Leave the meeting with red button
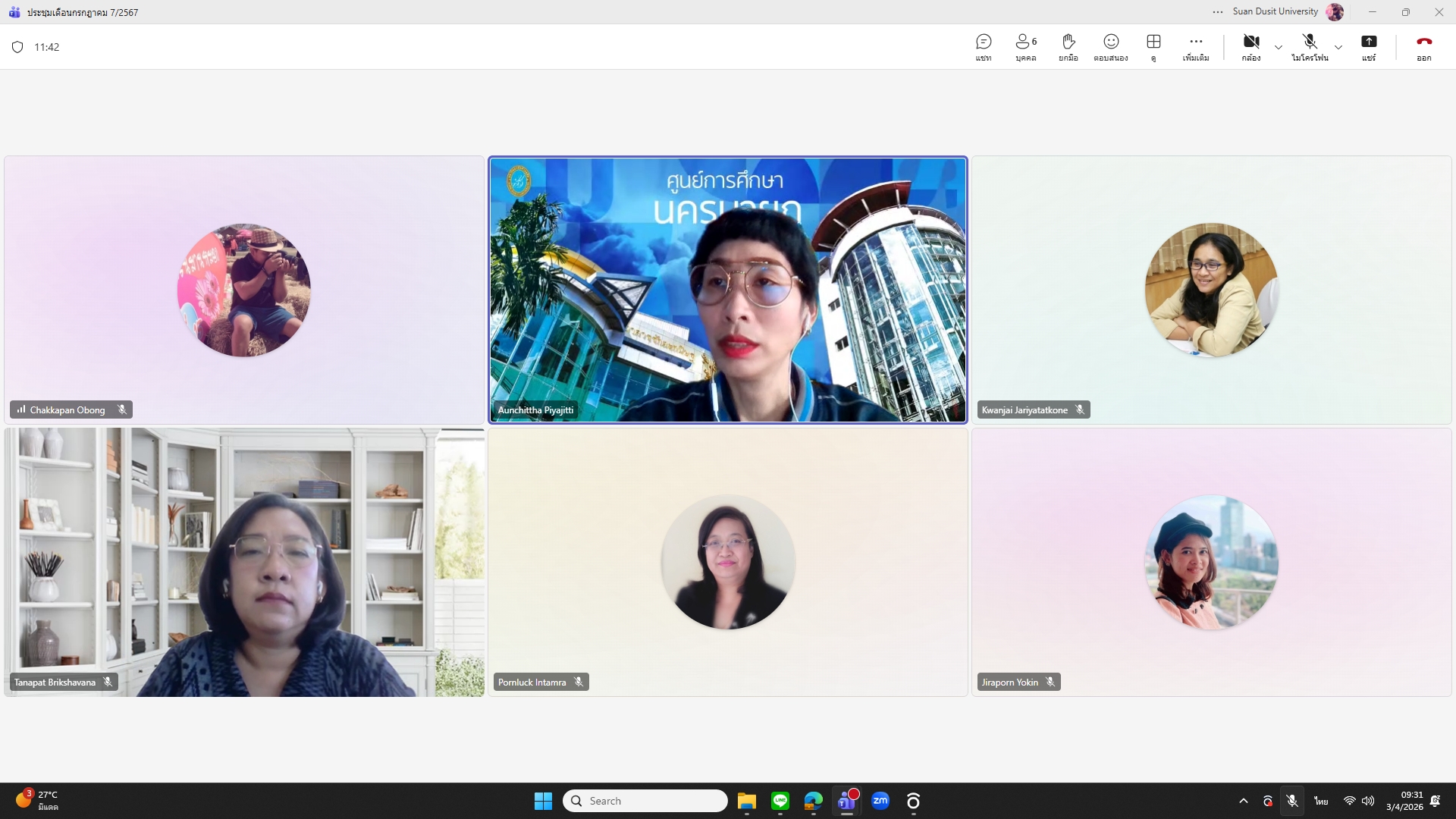Screen dimensions: 1456x819 click(1423, 47)
